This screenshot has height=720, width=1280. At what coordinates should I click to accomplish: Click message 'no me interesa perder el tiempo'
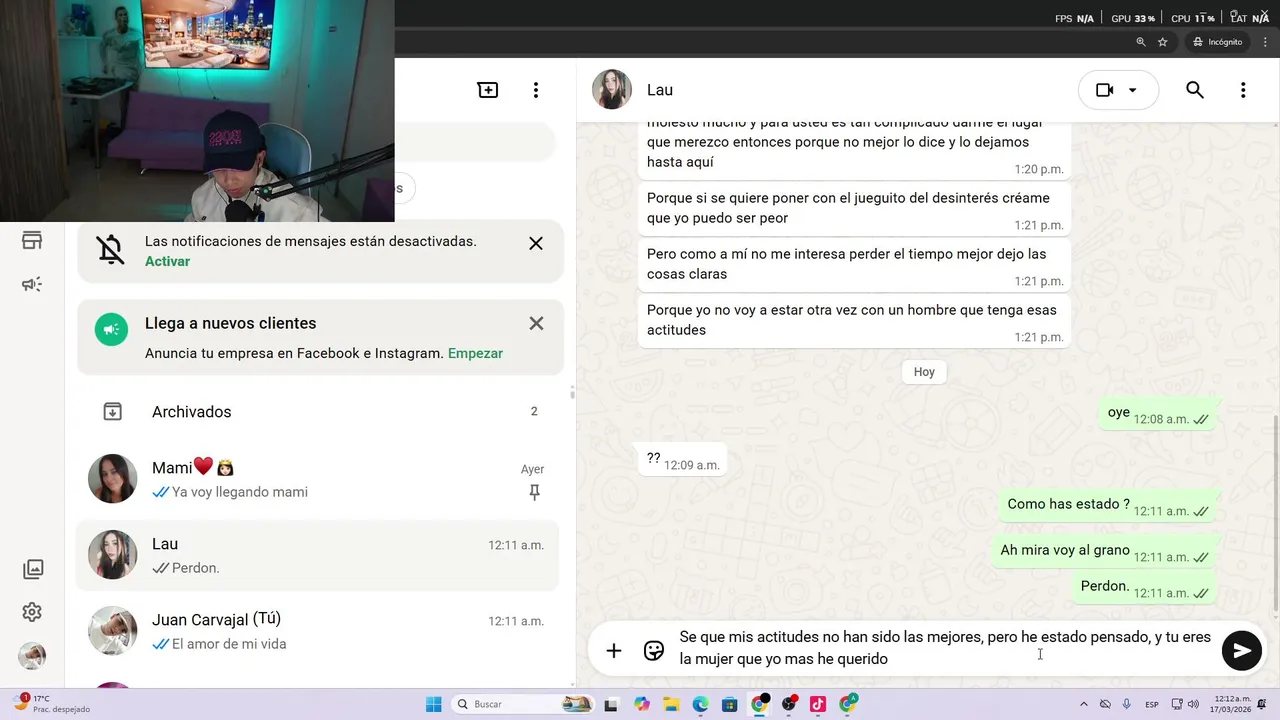click(x=854, y=264)
